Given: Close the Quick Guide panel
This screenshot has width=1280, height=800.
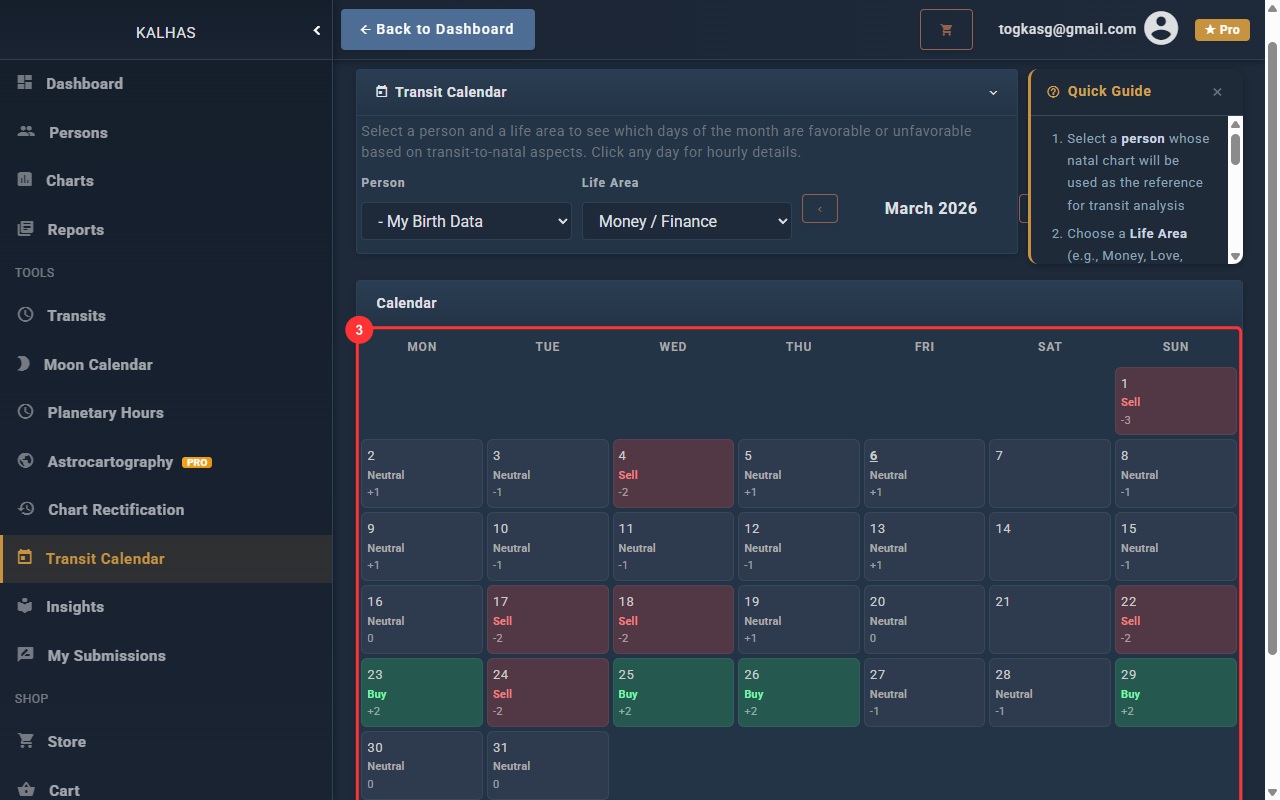Looking at the screenshot, I should [1217, 92].
